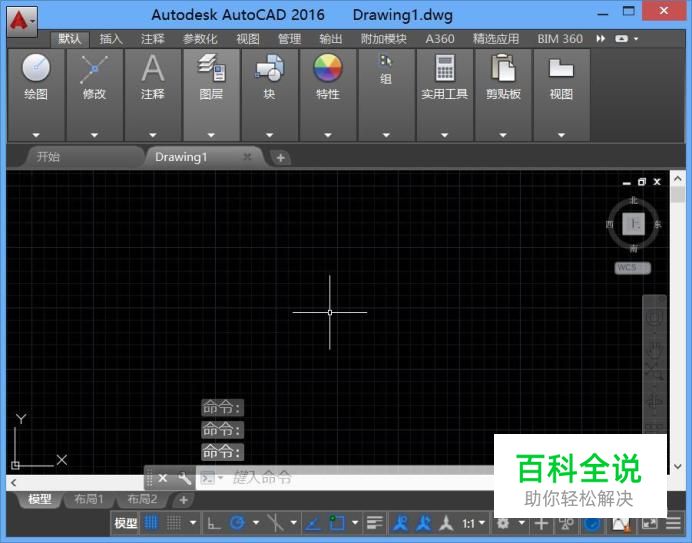The height and width of the screenshot is (543, 692).
Task: Close the command line with X icon
Action: [x=163, y=478]
